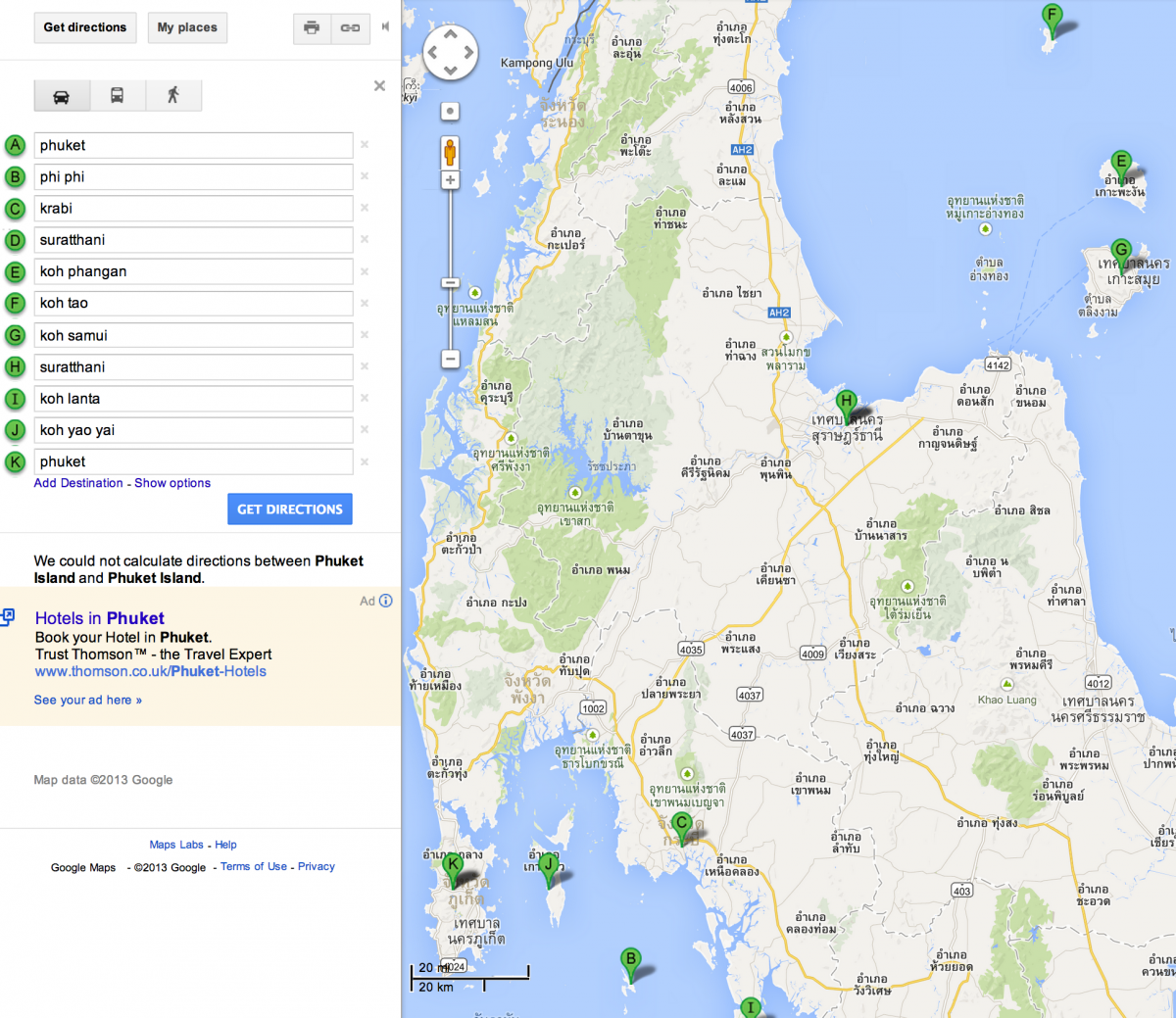Click the map pan compass control
Screen dimensions: 1176x1018
point(450,52)
